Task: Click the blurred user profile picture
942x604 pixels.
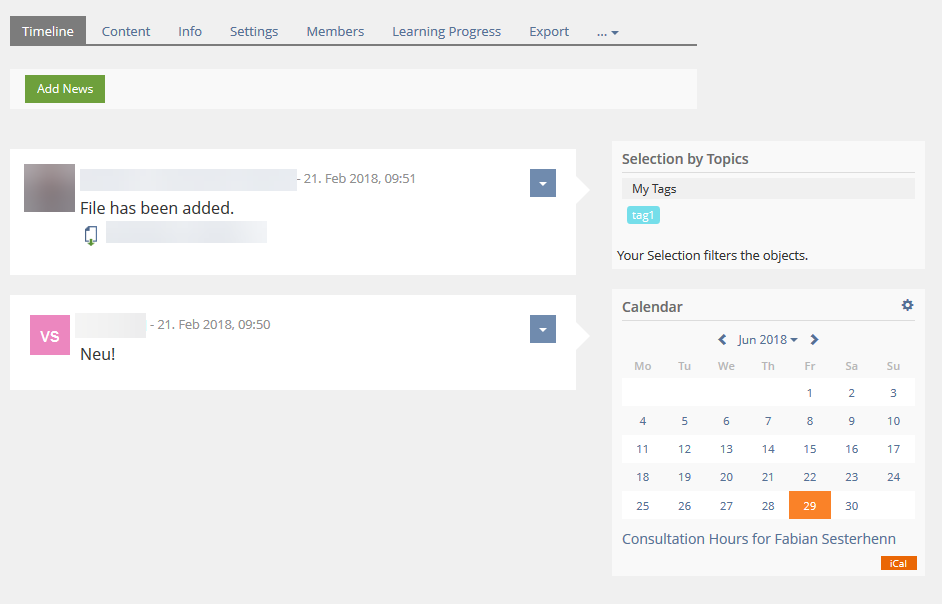Action: pos(49,188)
